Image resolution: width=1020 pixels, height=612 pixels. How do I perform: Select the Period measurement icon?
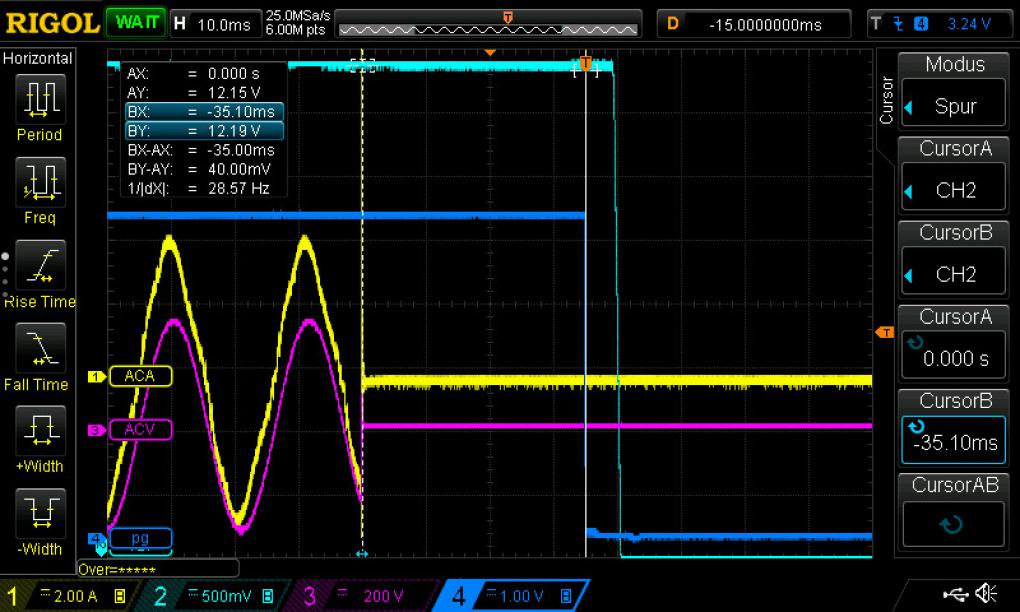40,99
